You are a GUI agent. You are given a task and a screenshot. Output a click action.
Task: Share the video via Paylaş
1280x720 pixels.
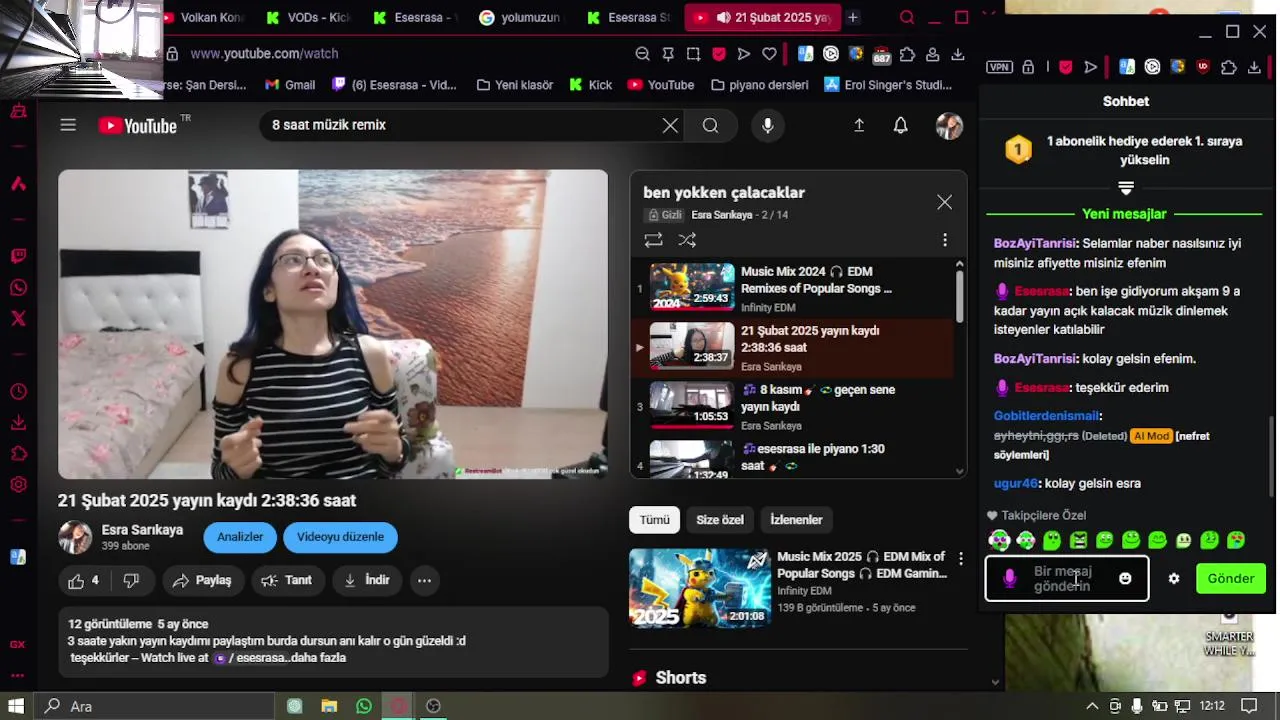pyautogui.click(x=201, y=580)
